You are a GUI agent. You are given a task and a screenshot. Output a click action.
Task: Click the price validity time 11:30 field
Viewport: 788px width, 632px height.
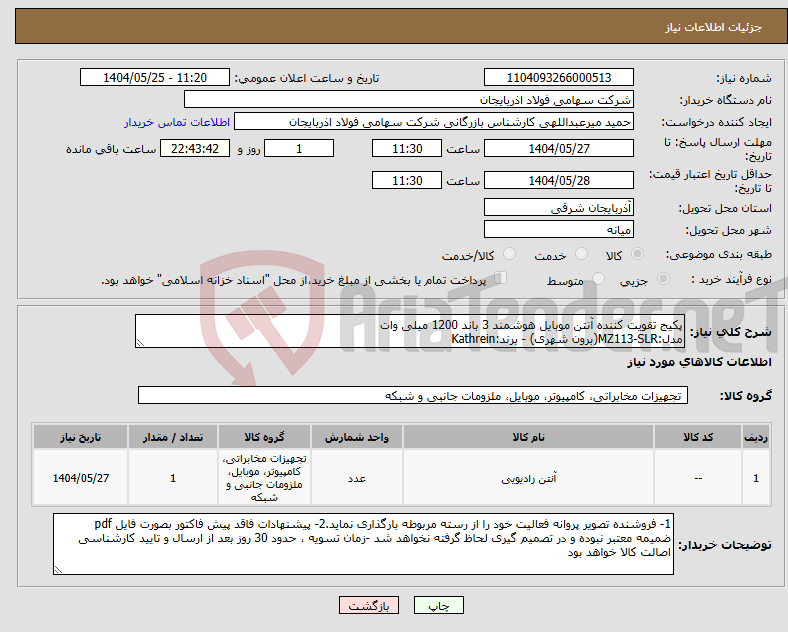[407, 180]
